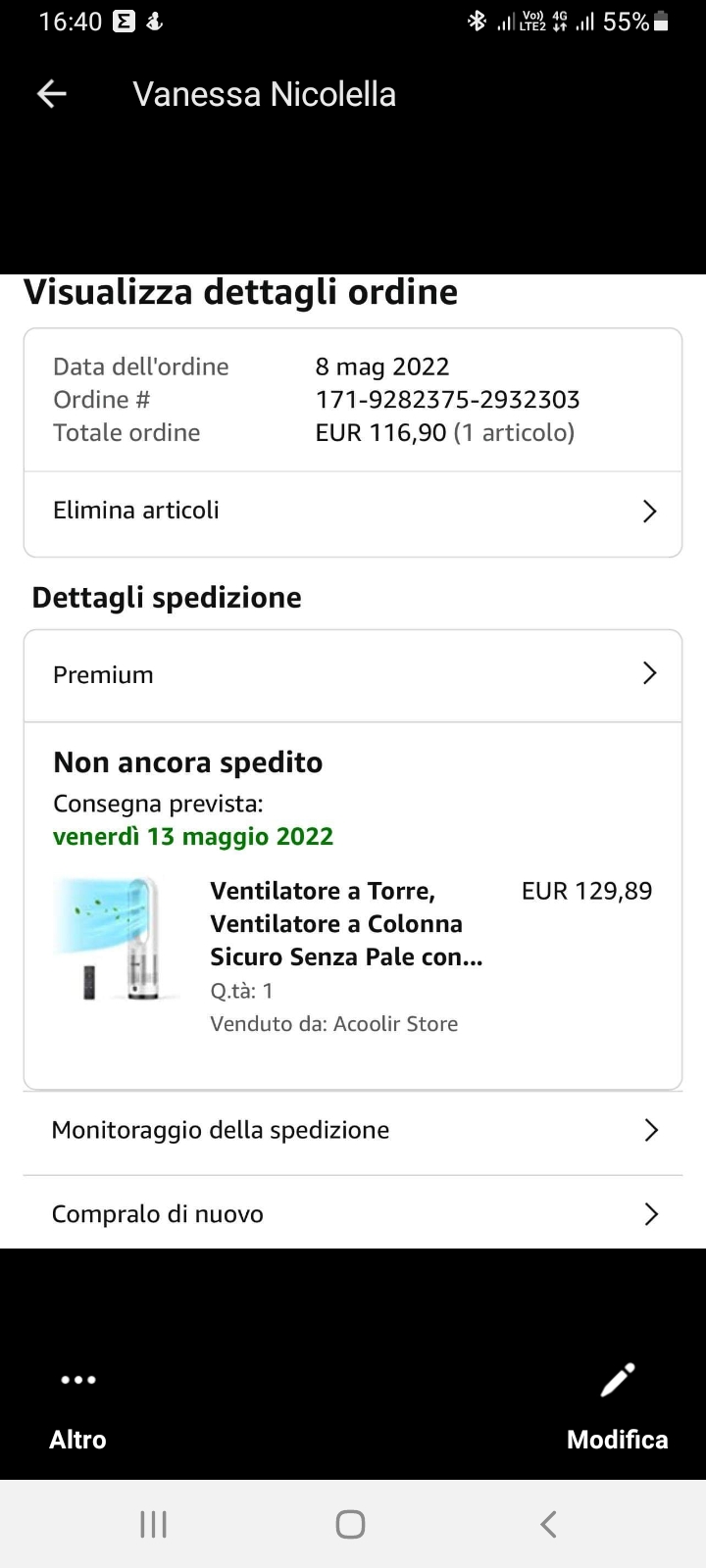Tap the Vanessa Nicolella header title

point(265,94)
